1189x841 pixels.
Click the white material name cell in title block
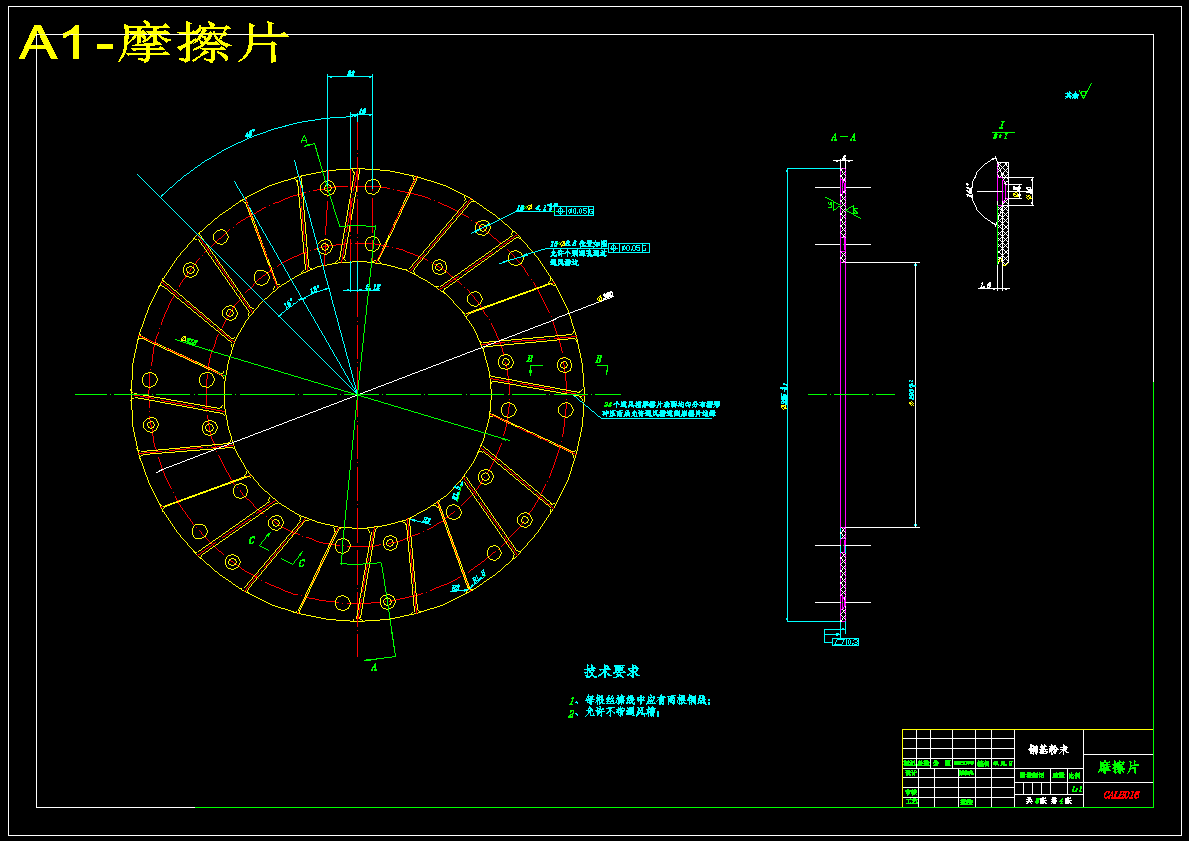[x=1049, y=749]
